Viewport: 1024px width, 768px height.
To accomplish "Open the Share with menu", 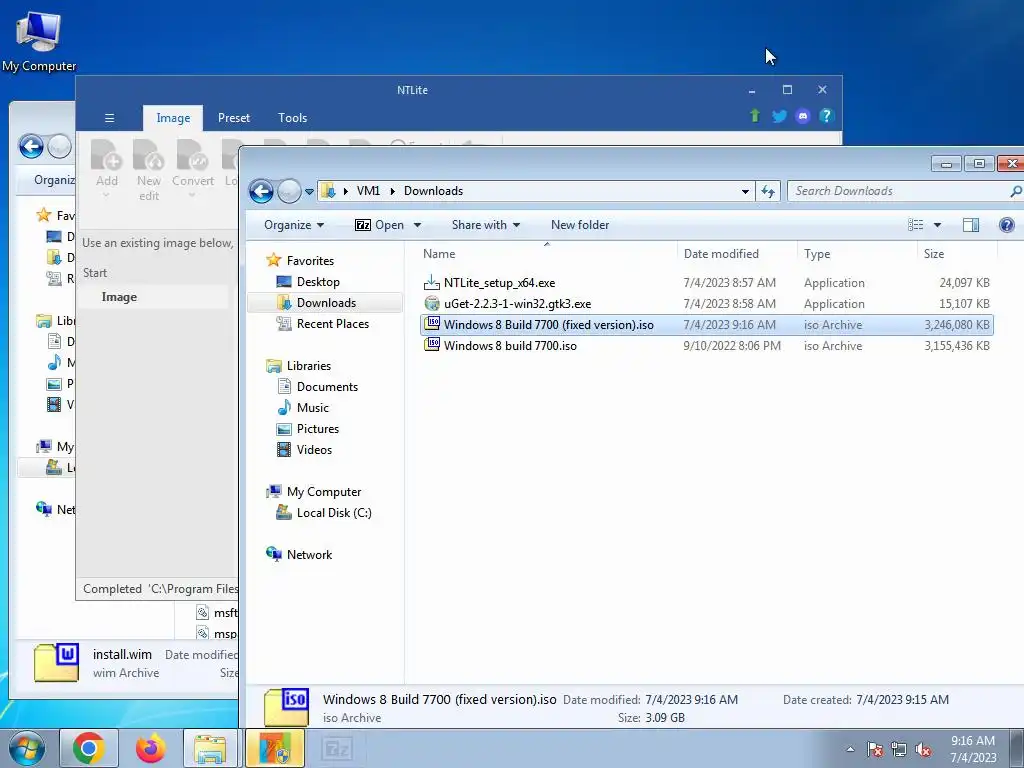I will (485, 225).
